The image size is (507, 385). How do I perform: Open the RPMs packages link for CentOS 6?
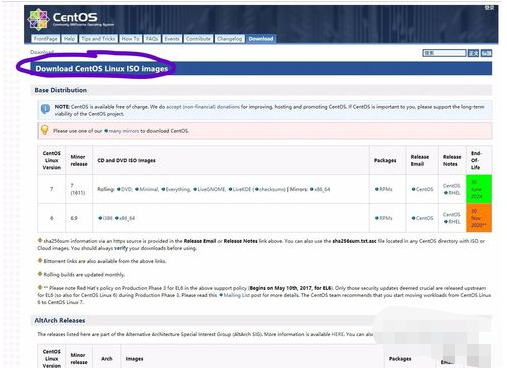click(384, 218)
